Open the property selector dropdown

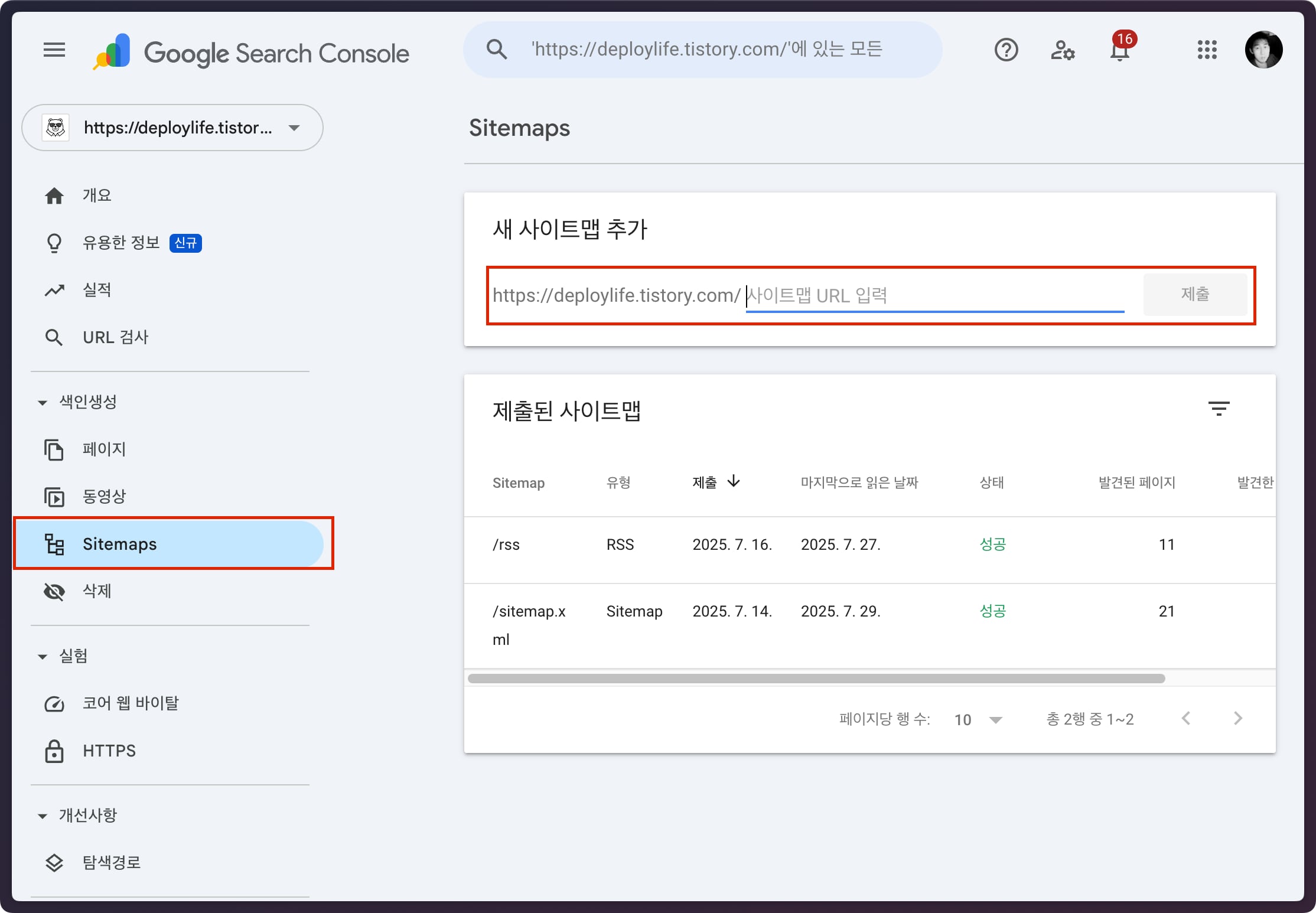[294, 128]
